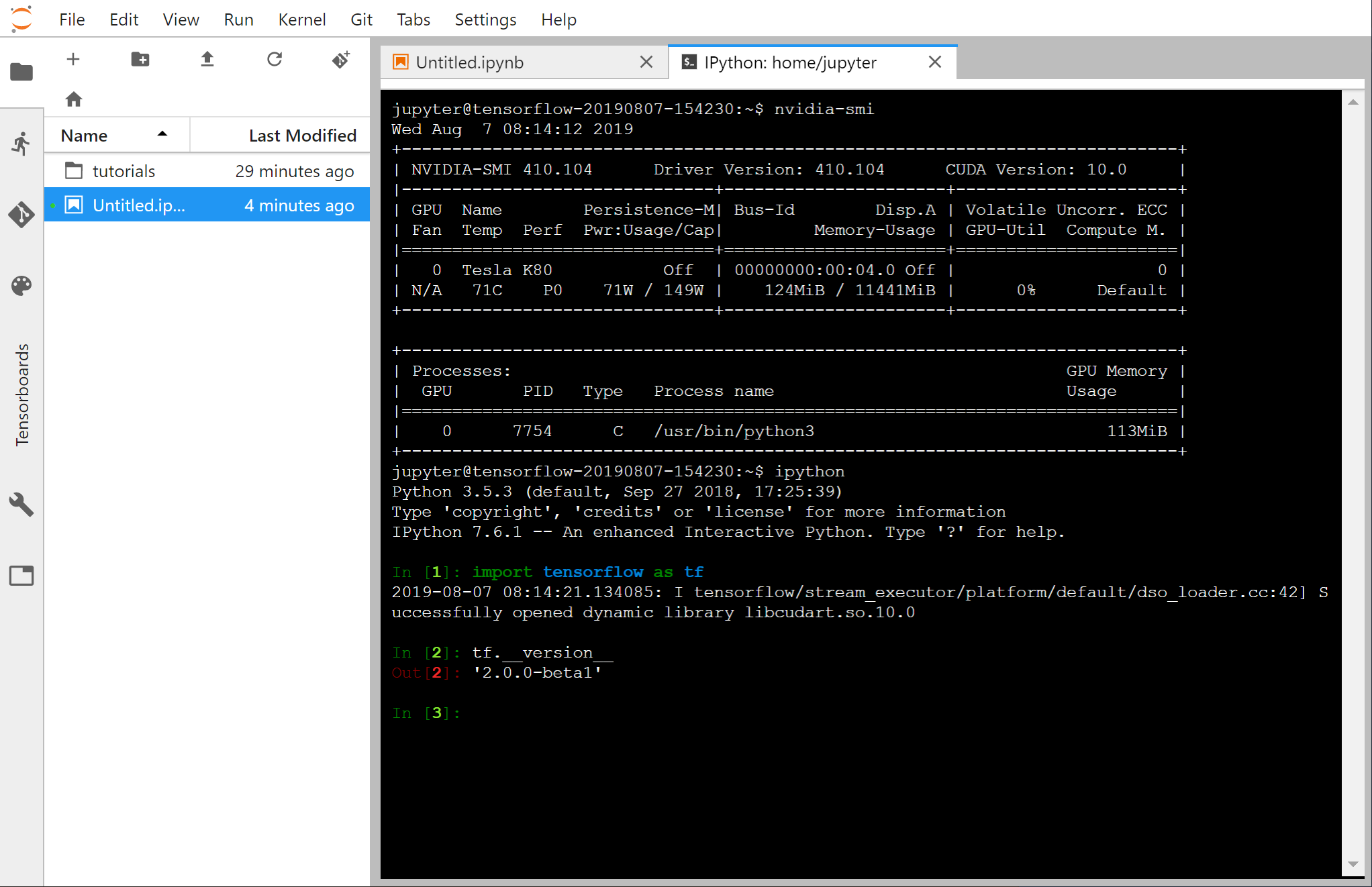Click the terminal scrollbar up arrow

(1353, 103)
